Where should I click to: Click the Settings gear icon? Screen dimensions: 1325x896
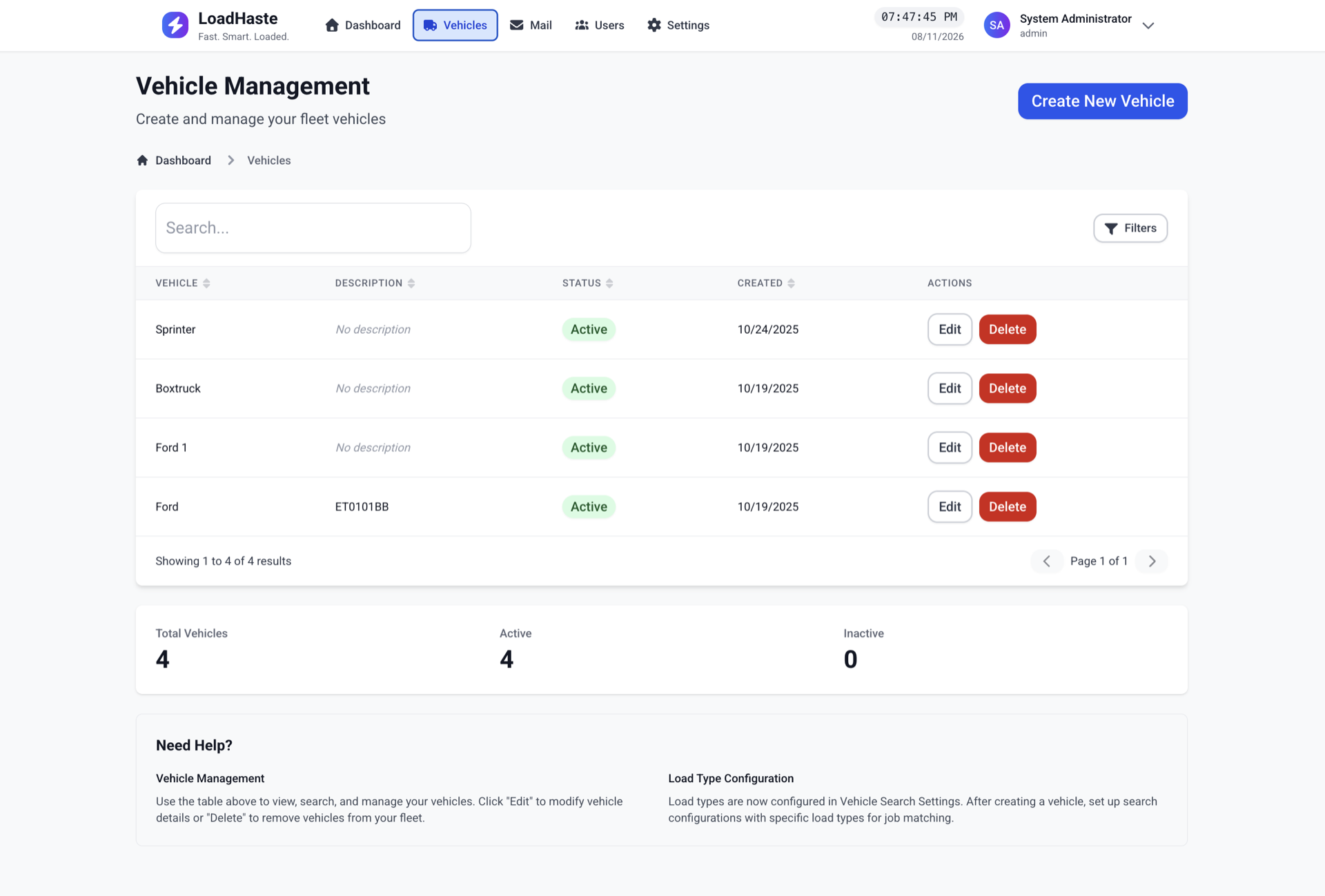[654, 26]
